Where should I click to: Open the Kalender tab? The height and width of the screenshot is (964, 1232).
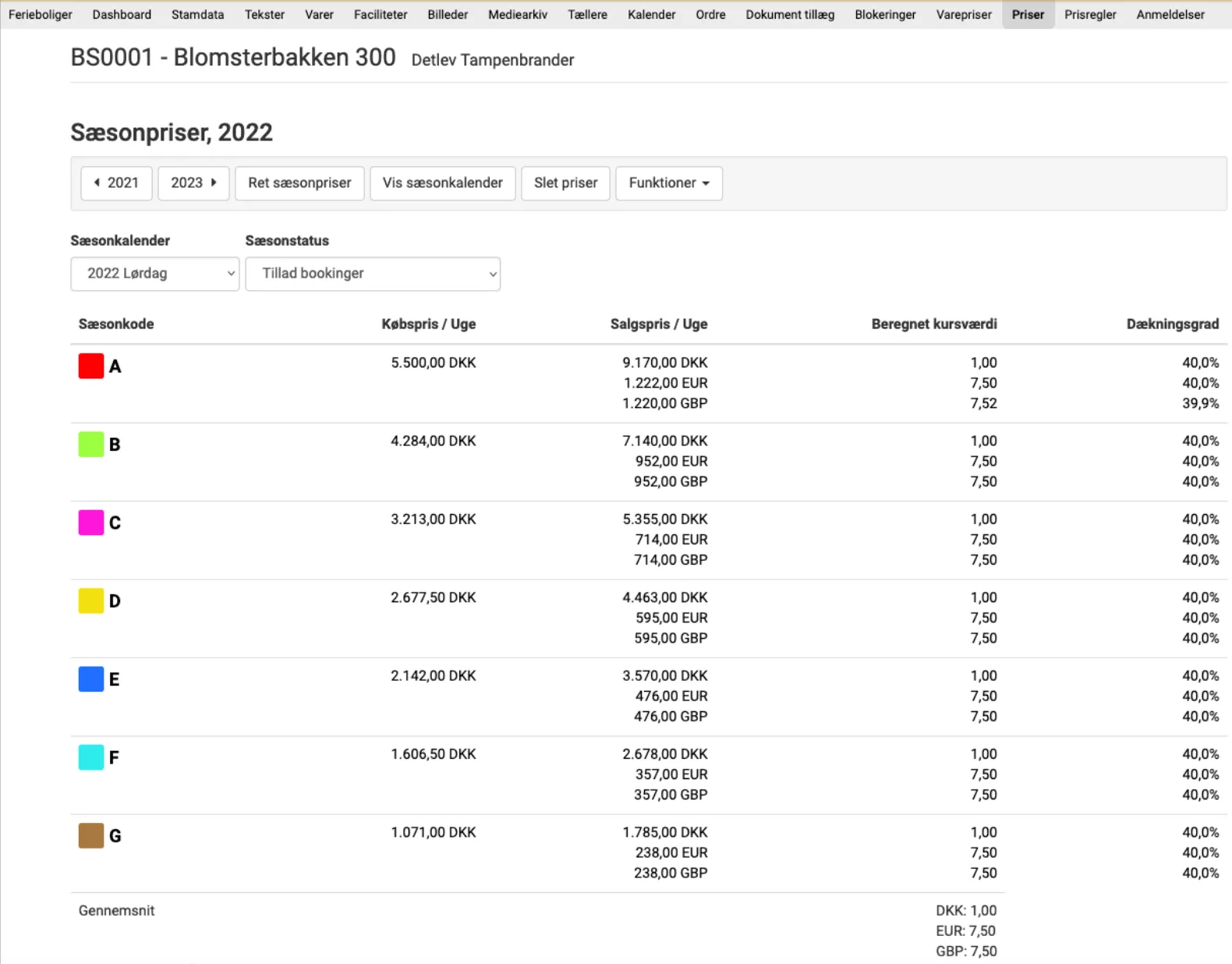651,15
